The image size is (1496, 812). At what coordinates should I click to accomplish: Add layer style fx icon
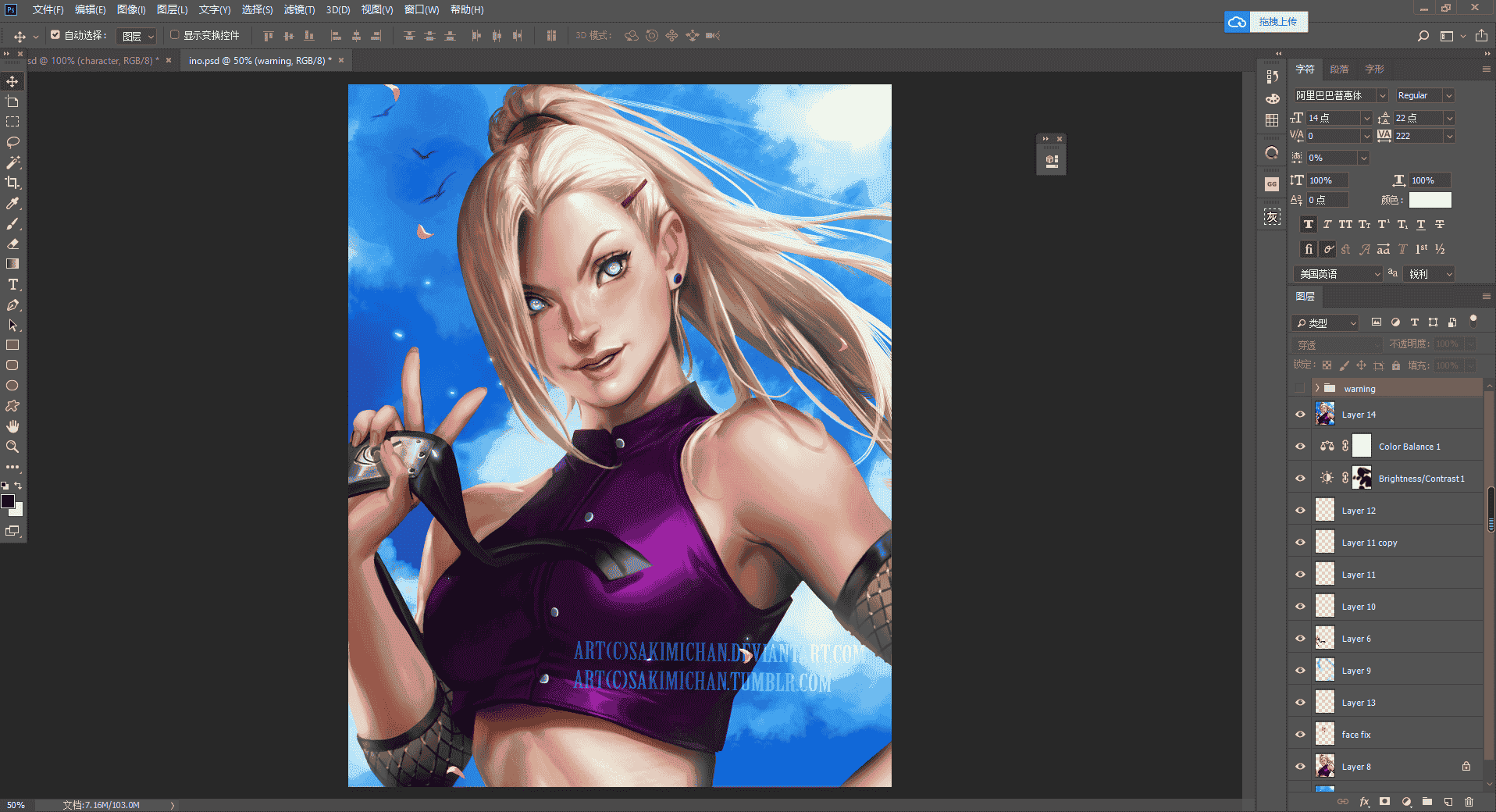[x=1364, y=802]
